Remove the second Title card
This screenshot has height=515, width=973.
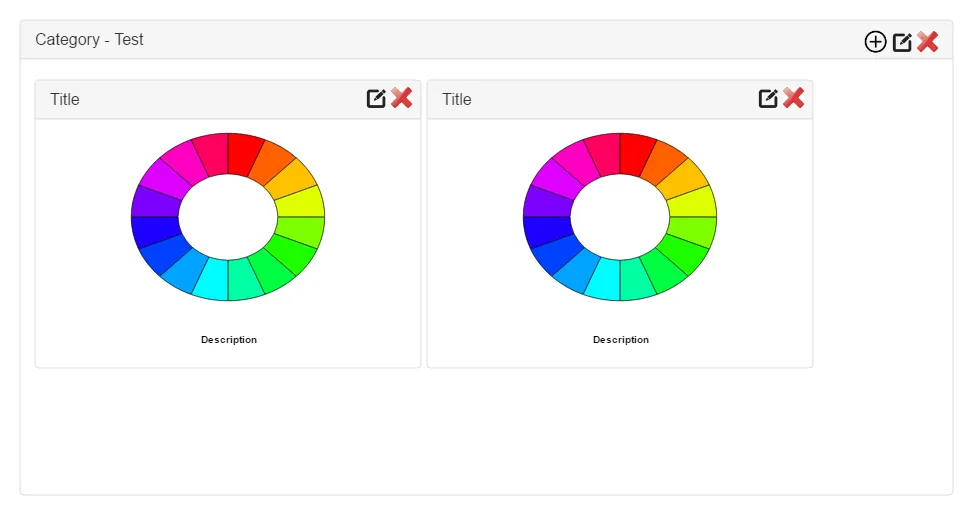click(x=794, y=97)
